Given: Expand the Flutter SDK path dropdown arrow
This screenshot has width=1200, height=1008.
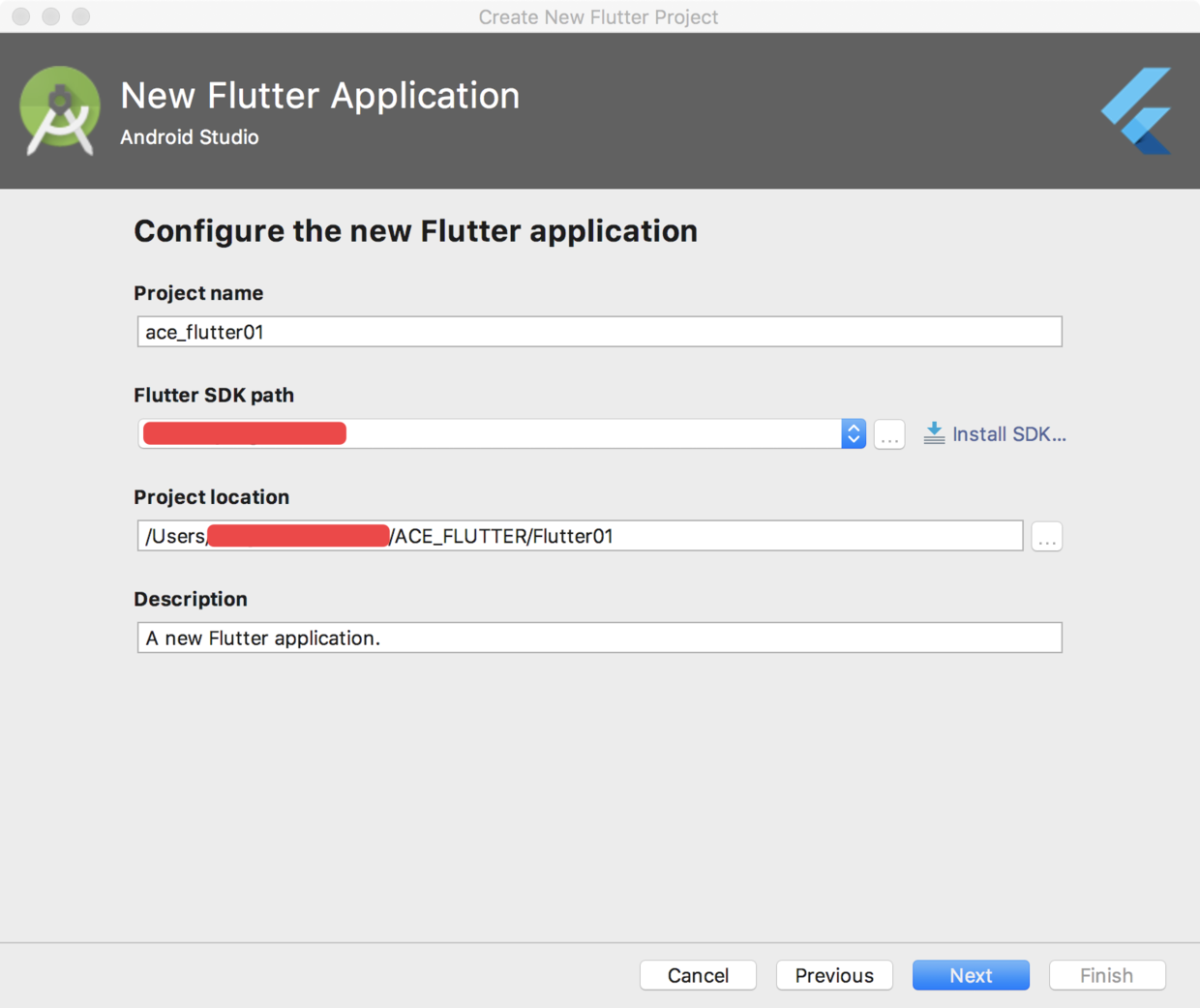Looking at the screenshot, I should point(853,434).
